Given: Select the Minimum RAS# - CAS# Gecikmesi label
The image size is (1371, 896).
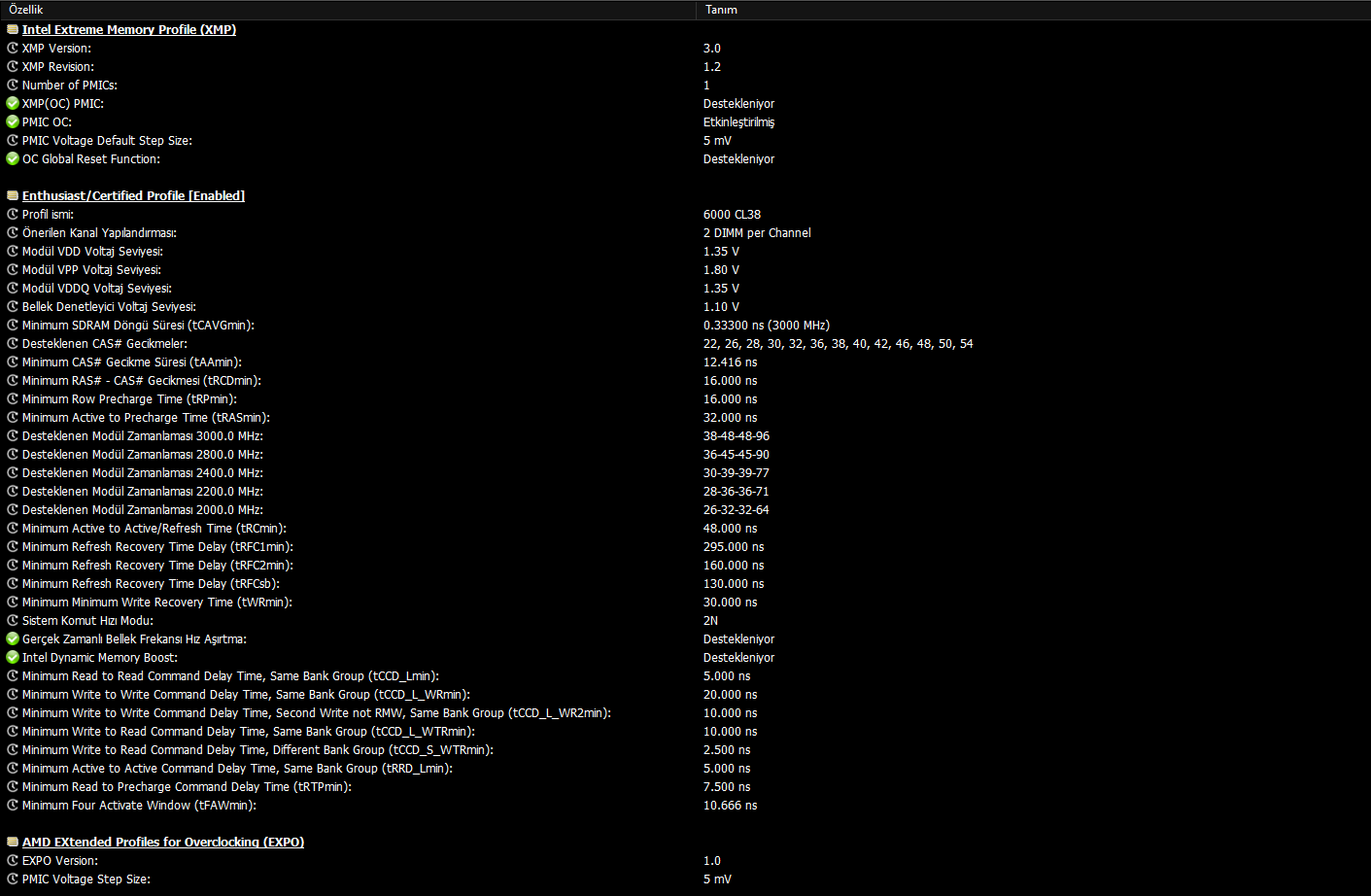Looking at the screenshot, I should 142,381.
